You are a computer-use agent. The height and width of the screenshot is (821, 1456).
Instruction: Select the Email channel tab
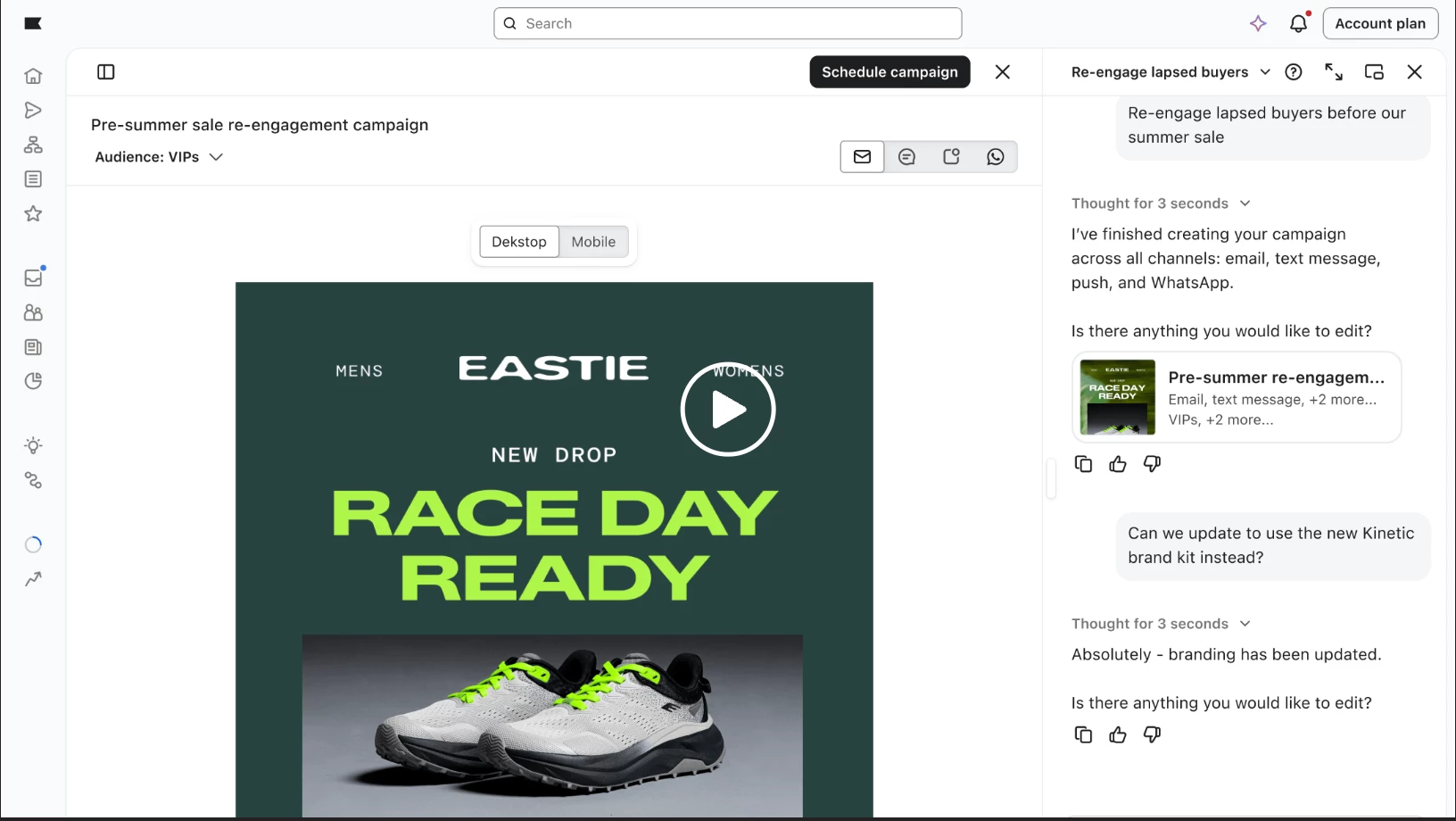[862, 157]
